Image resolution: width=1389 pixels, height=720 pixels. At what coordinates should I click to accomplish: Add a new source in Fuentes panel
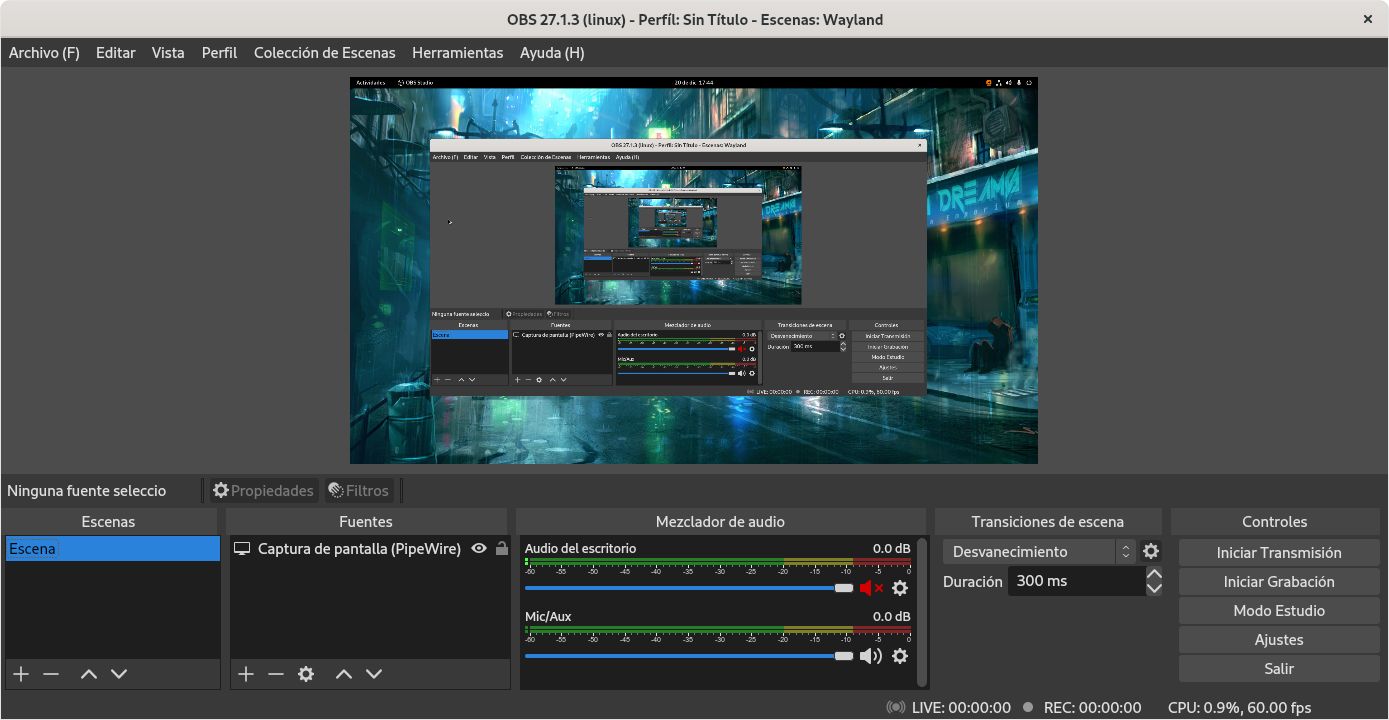pyautogui.click(x=246, y=674)
